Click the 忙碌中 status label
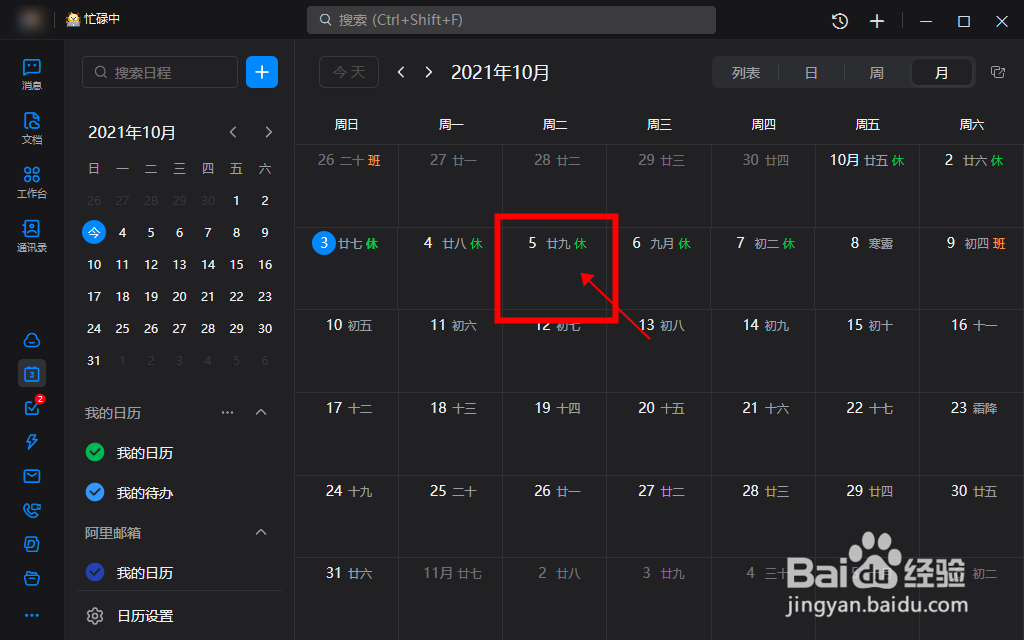 102,19
